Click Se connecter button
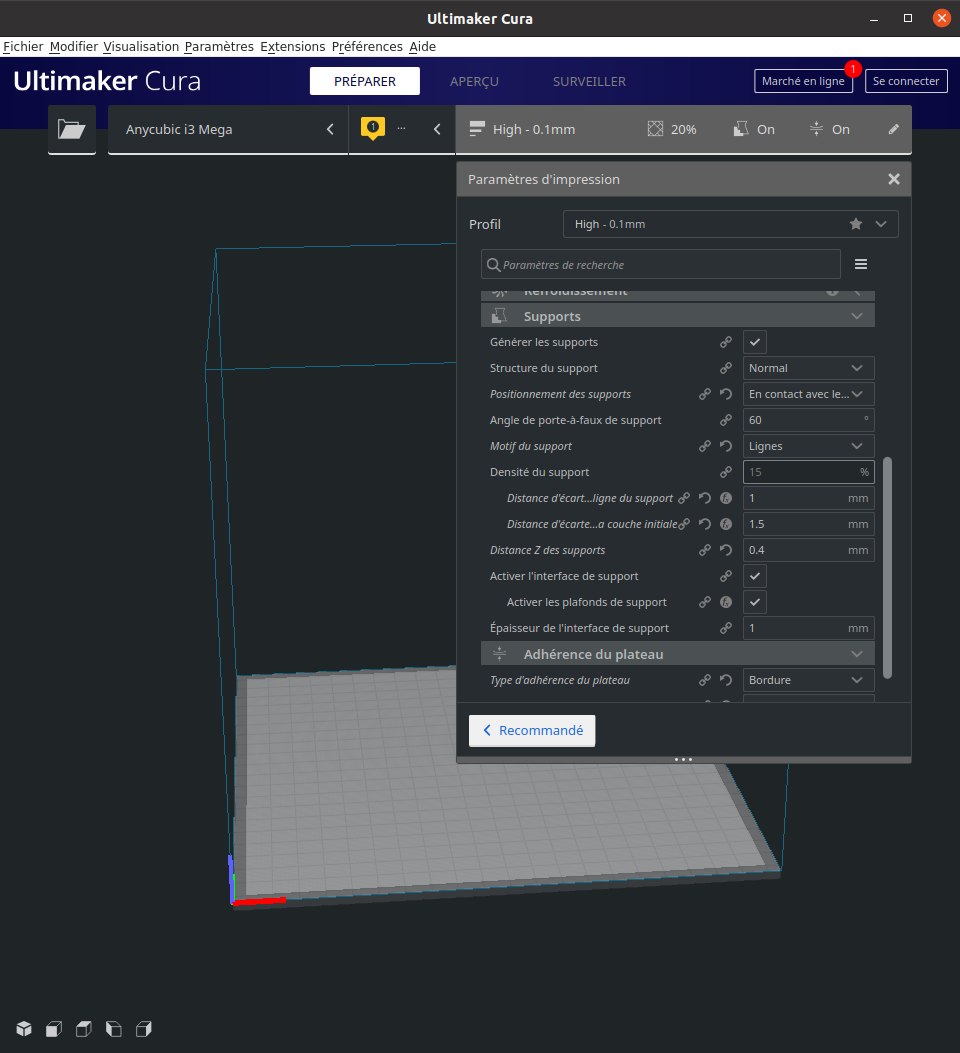Image resolution: width=960 pixels, height=1053 pixels. point(906,81)
